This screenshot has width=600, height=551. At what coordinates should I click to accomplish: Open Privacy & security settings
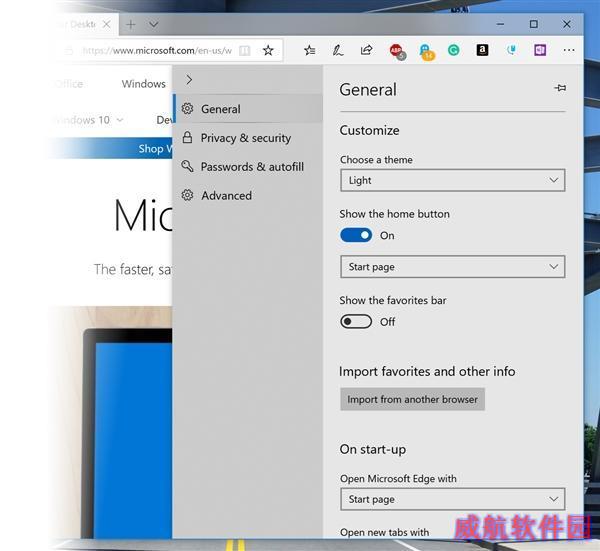pos(248,138)
